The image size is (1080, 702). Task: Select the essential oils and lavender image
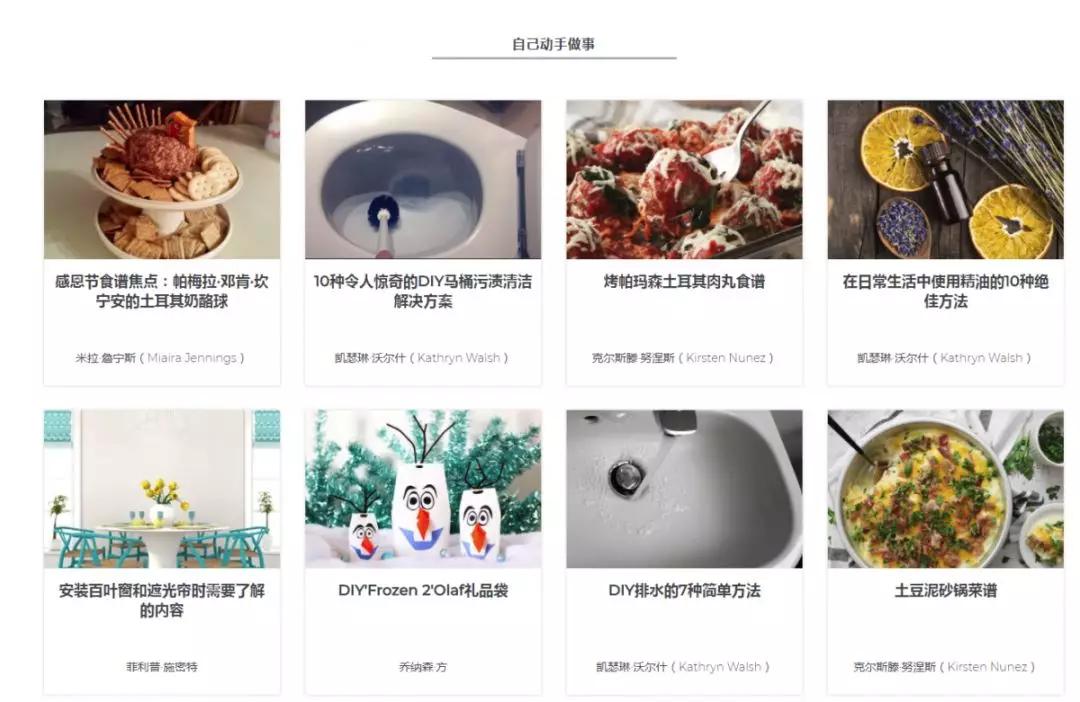click(x=945, y=180)
